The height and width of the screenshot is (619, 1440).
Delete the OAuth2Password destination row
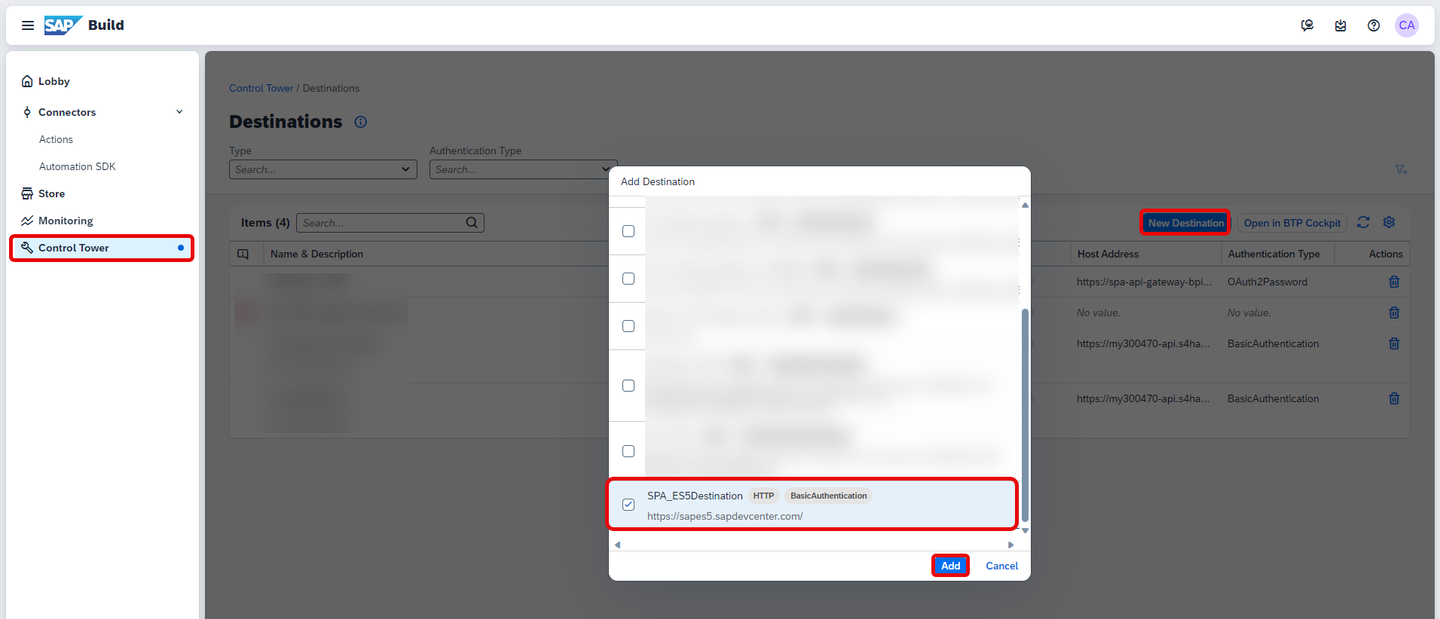1394,282
